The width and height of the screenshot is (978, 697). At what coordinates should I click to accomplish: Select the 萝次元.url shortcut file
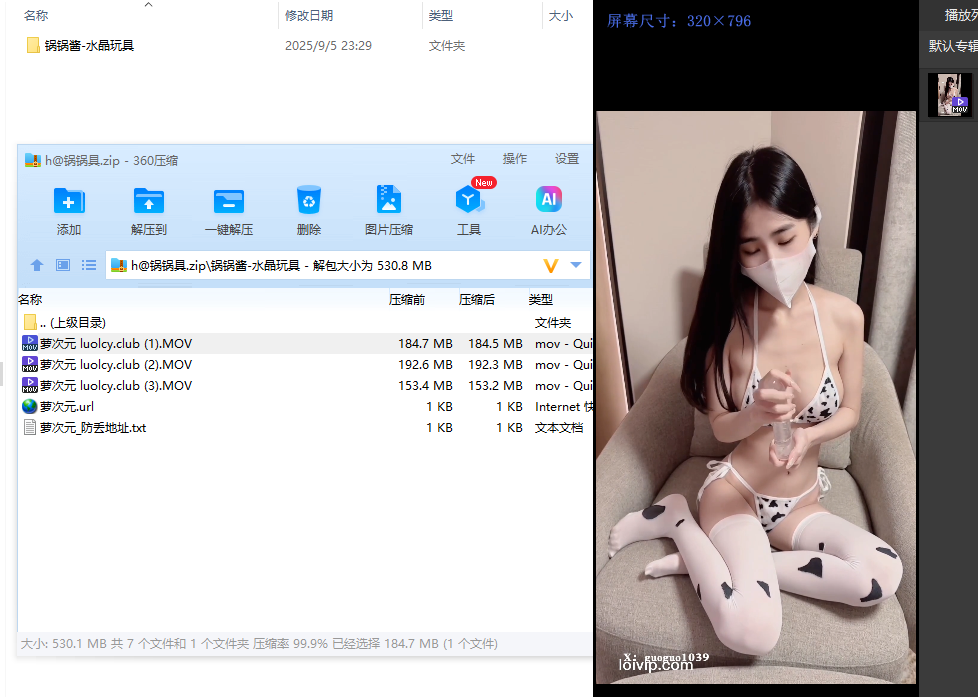[66, 407]
